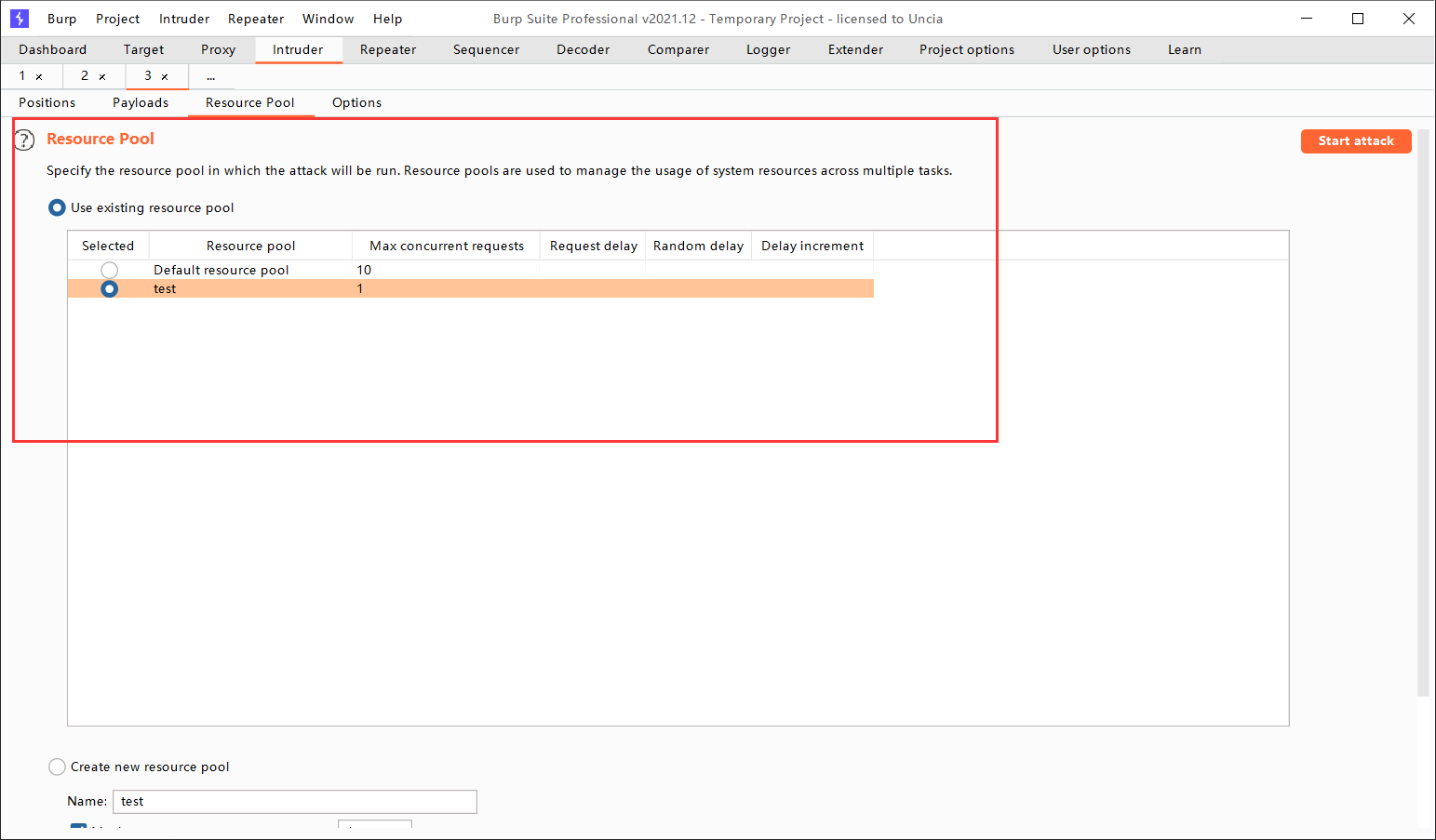Close Intruder attack tab 3
1436x840 pixels.
pyautogui.click(x=165, y=77)
